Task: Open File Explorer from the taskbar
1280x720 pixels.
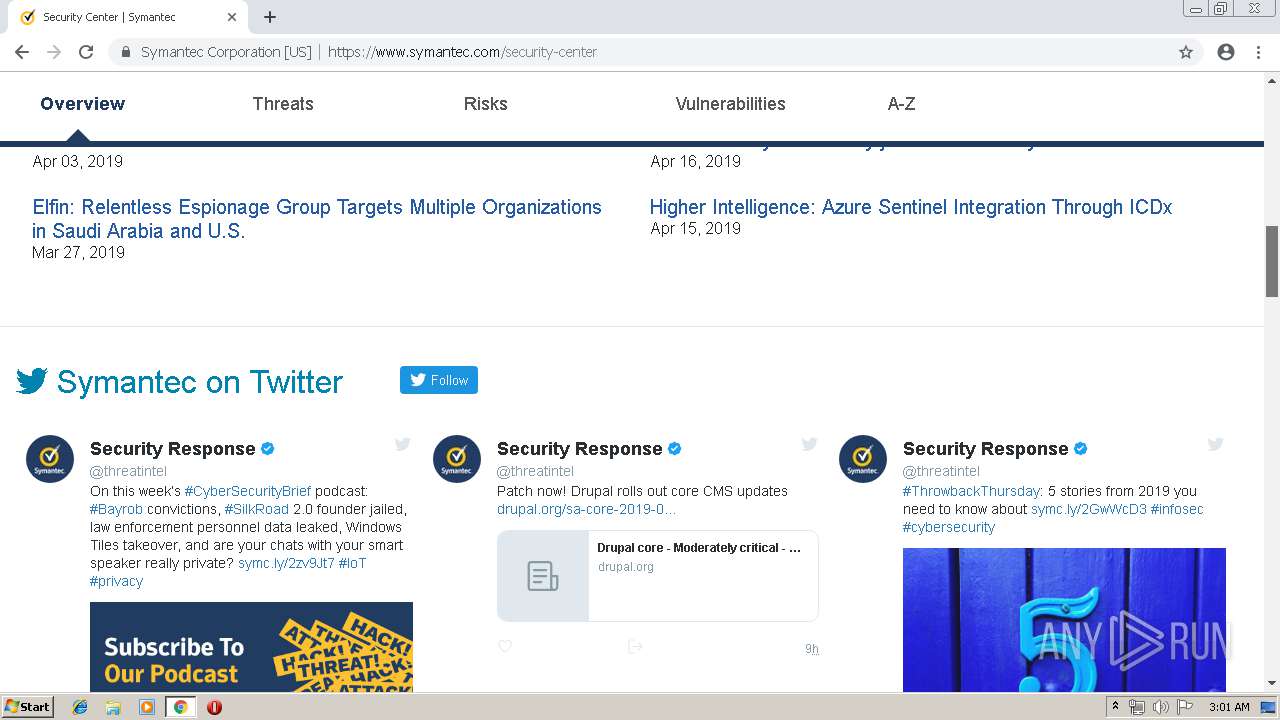Action: point(113,707)
